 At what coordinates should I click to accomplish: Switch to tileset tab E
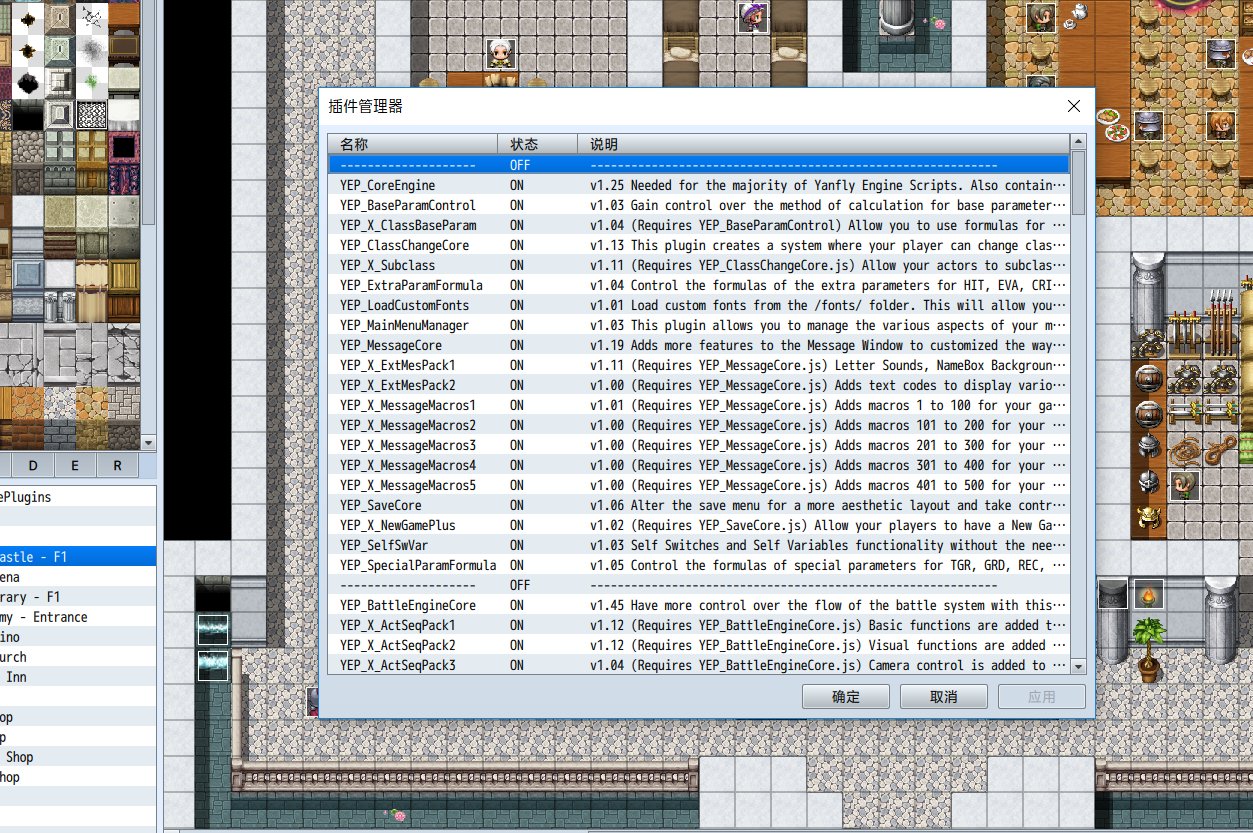pyautogui.click(x=75, y=466)
